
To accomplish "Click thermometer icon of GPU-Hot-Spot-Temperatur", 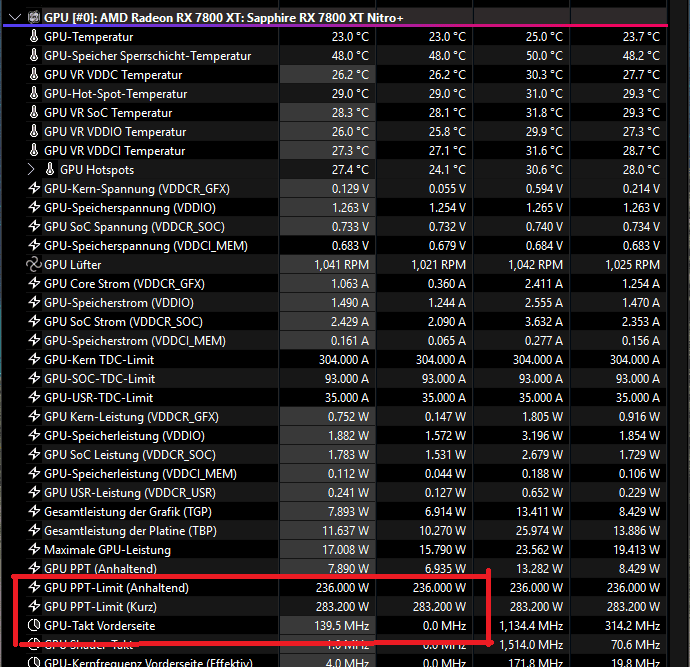I will (x=34, y=93).
